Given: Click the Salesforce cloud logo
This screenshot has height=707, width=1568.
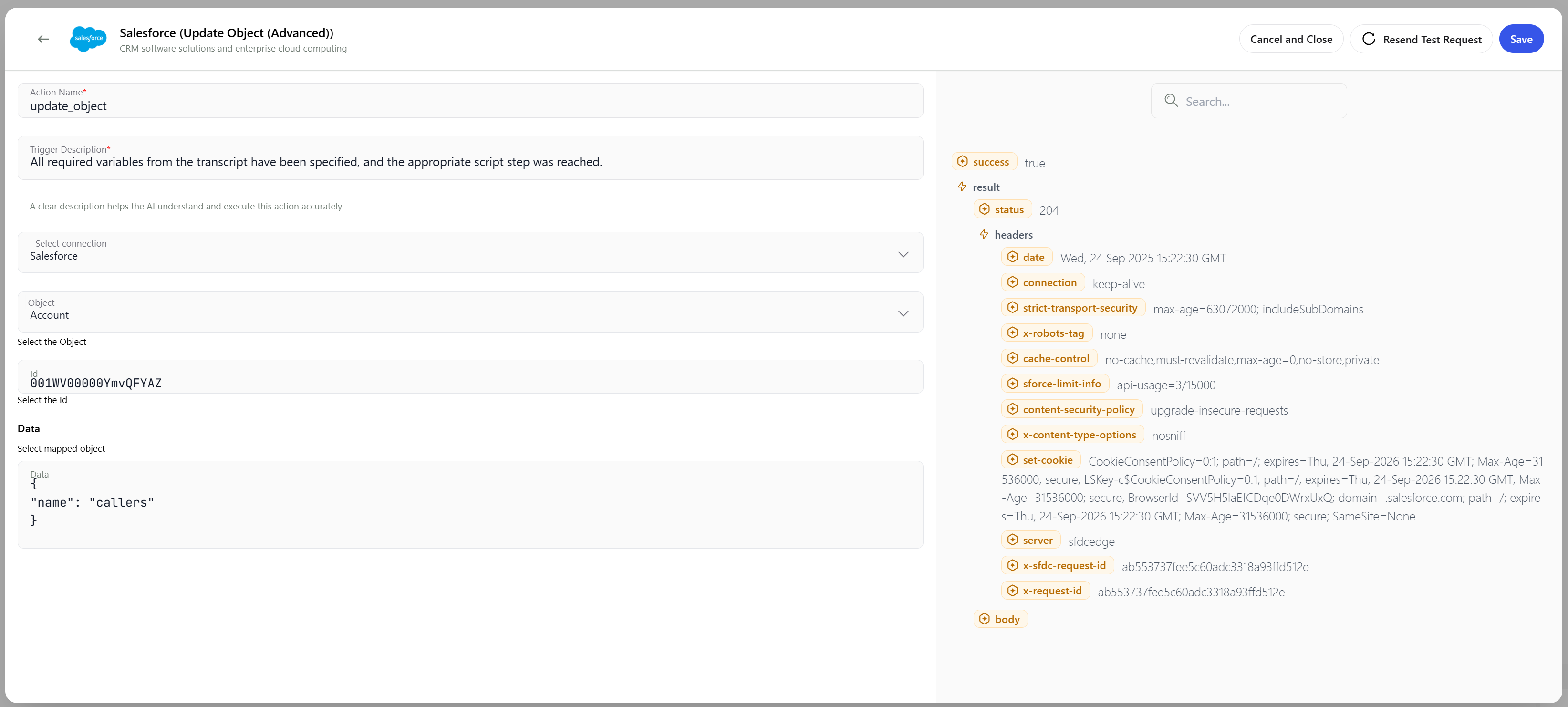Looking at the screenshot, I should pos(88,38).
